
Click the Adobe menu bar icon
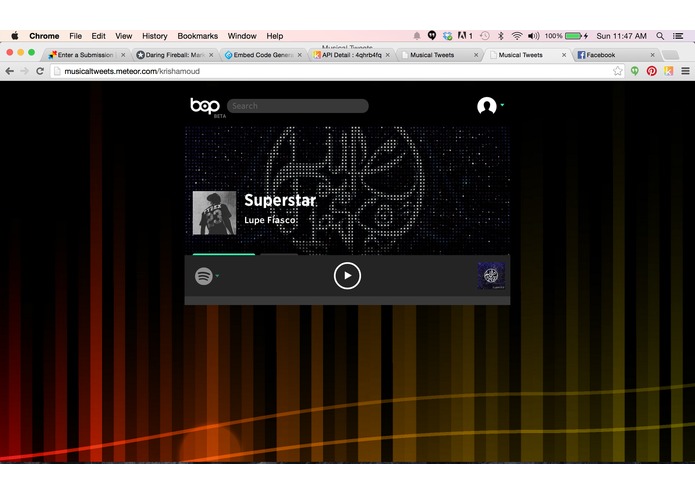(x=465, y=35)
